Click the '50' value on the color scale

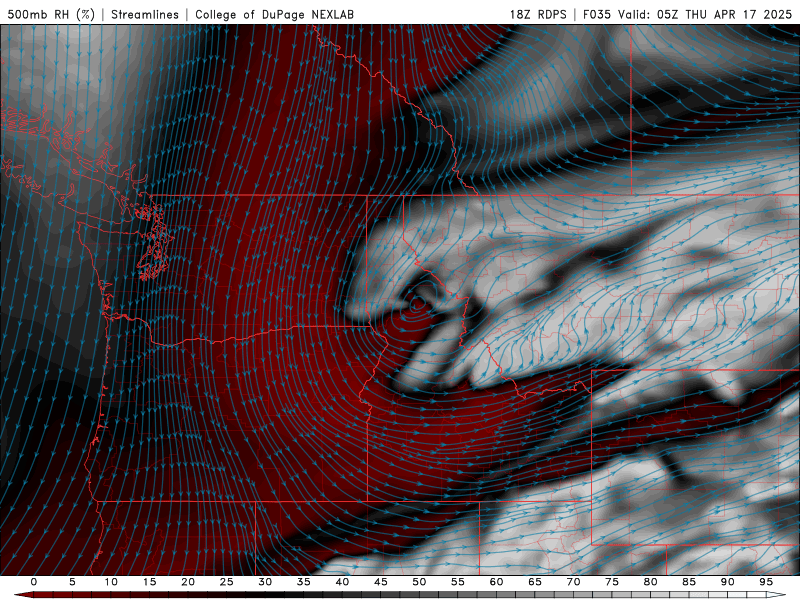click(419, 582)
